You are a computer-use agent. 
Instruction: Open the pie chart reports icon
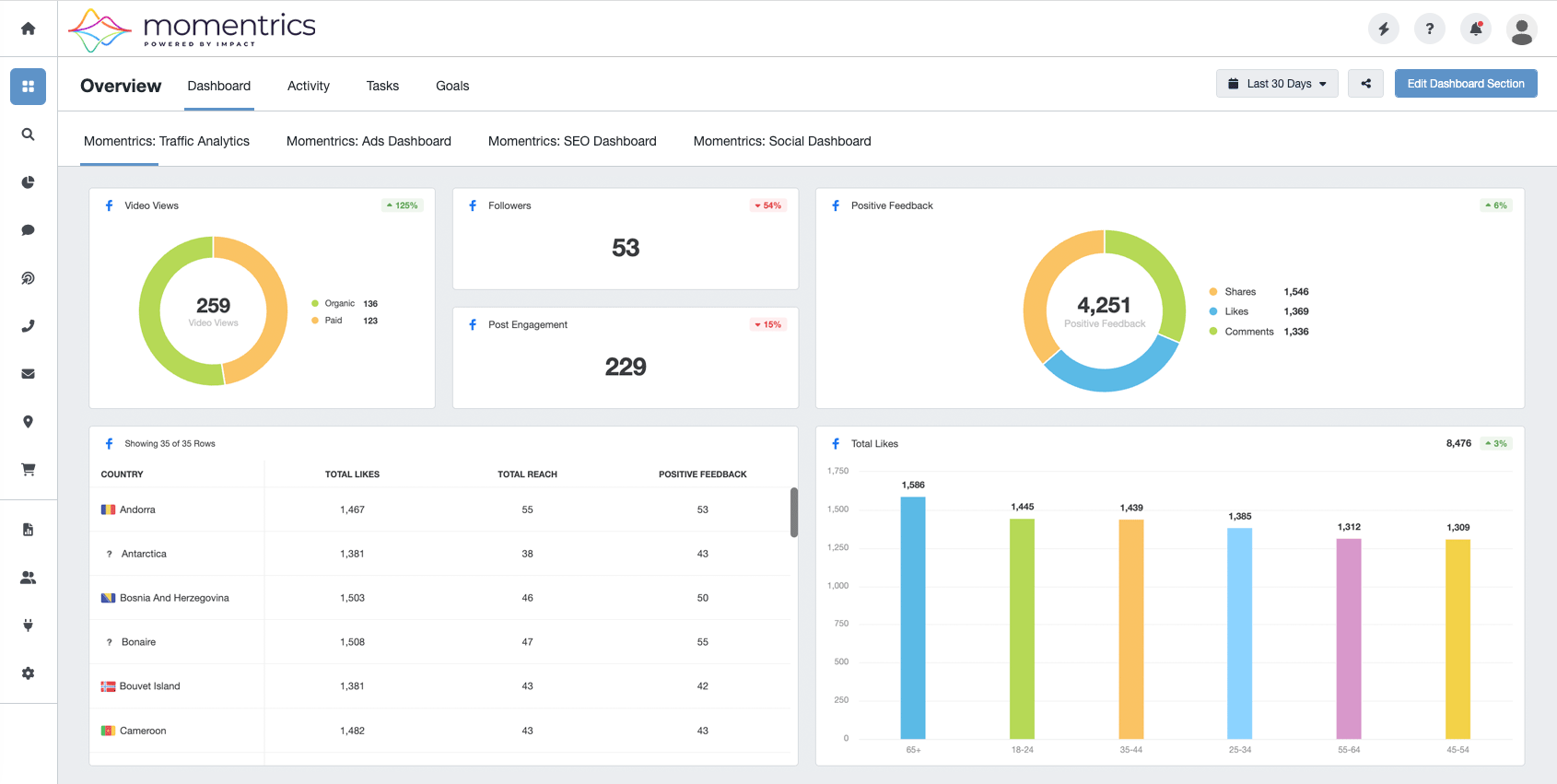[28, 182]
